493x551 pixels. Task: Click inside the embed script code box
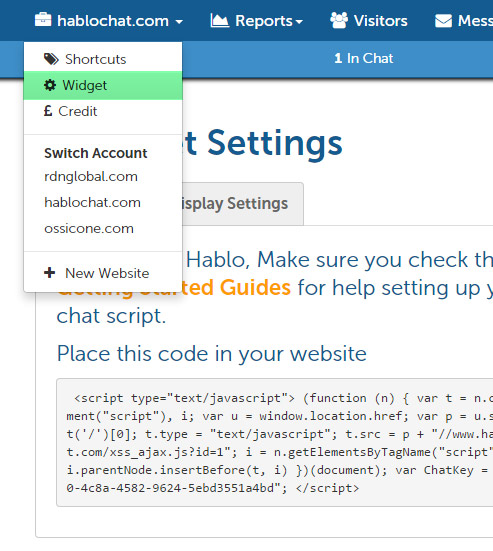(275, 442)
